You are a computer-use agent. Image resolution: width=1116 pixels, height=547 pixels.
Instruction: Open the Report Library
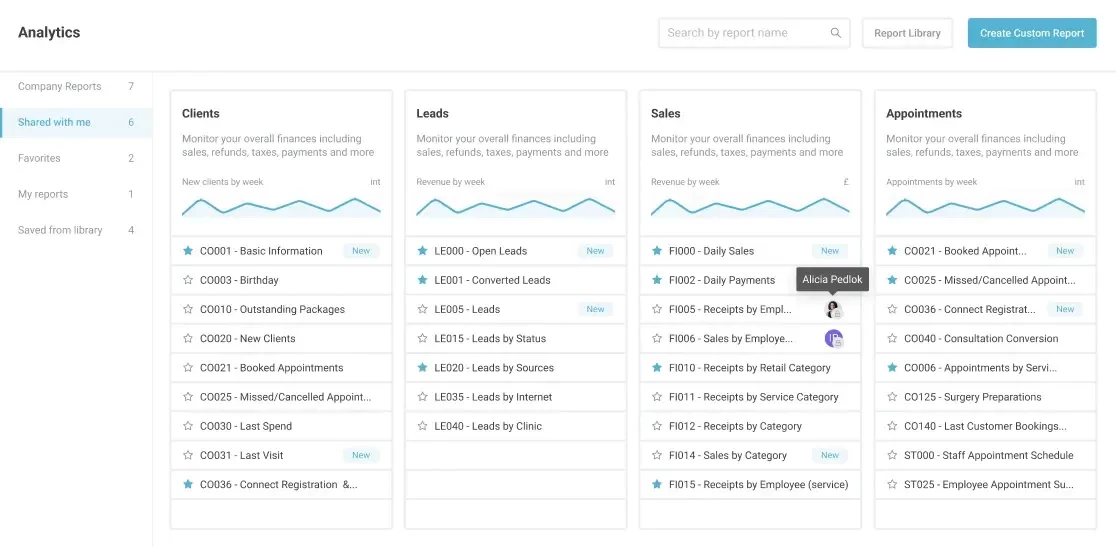click(x=907, y=33)
